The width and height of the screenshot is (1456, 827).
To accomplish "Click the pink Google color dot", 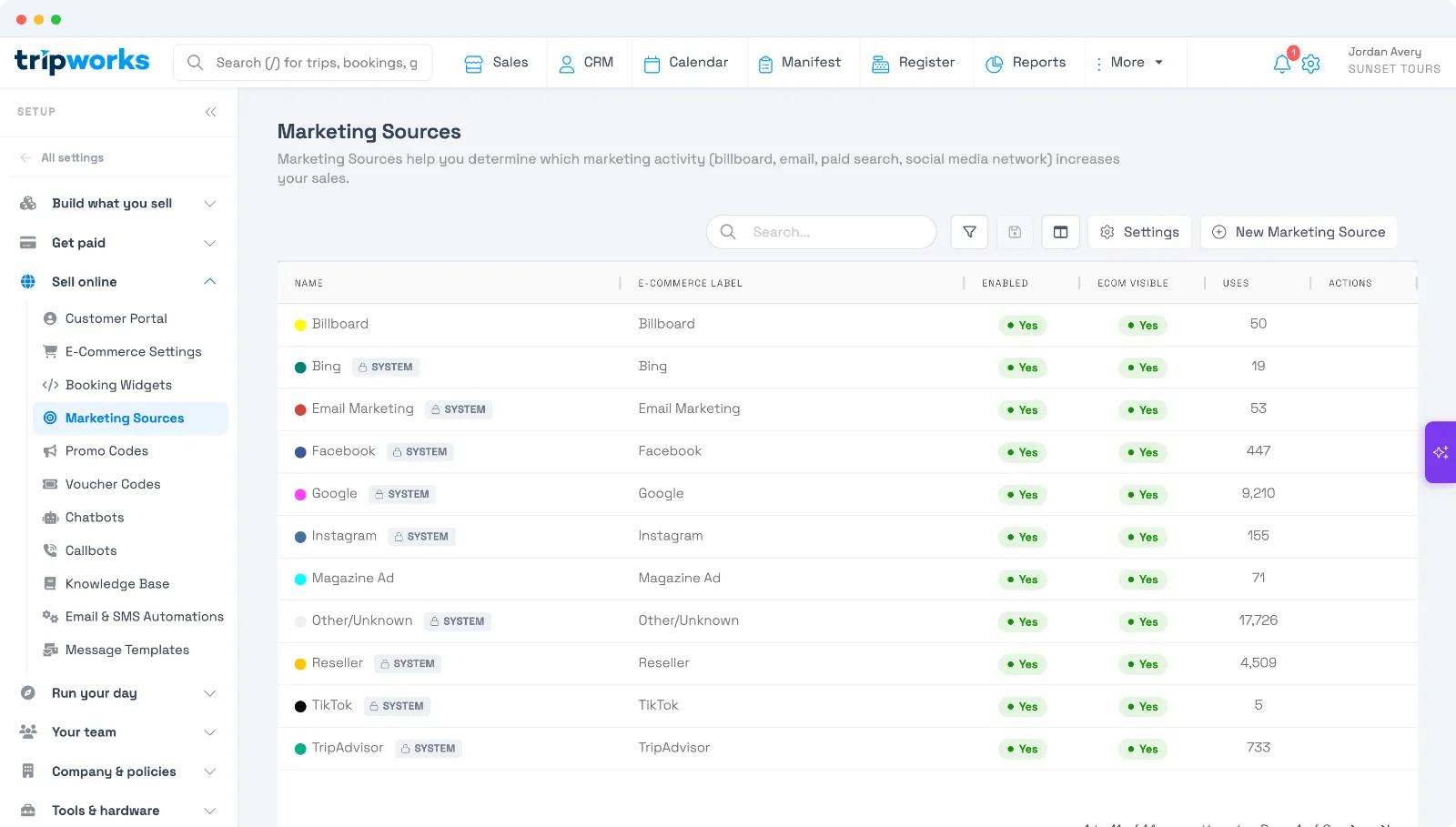I will coord(300,495).
